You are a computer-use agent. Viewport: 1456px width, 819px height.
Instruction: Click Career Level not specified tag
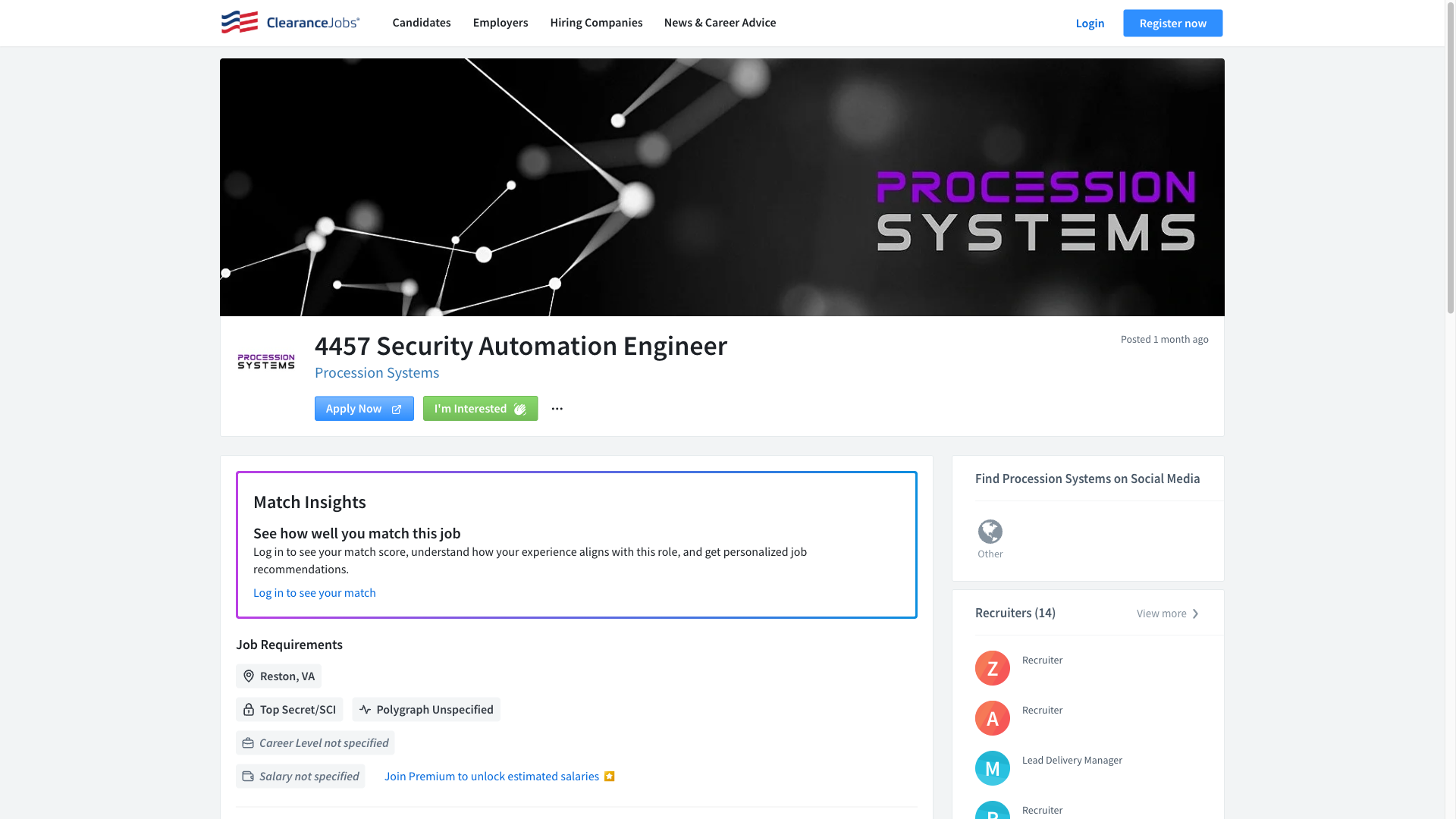315,743
